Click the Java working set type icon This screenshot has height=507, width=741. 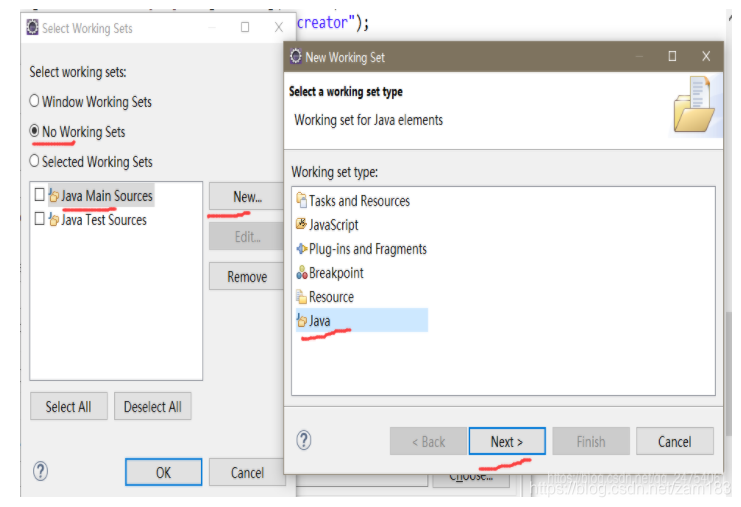tap(302, 321)
